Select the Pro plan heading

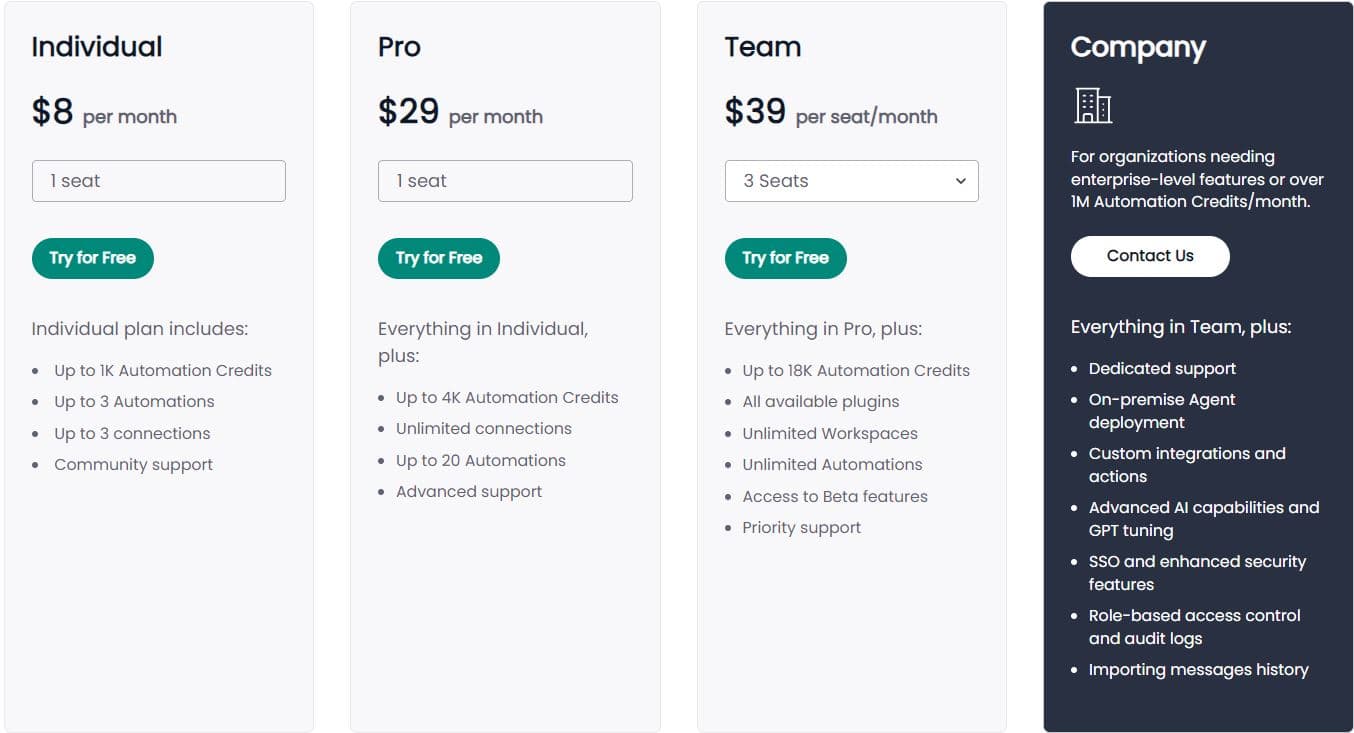tap(398, 46)
